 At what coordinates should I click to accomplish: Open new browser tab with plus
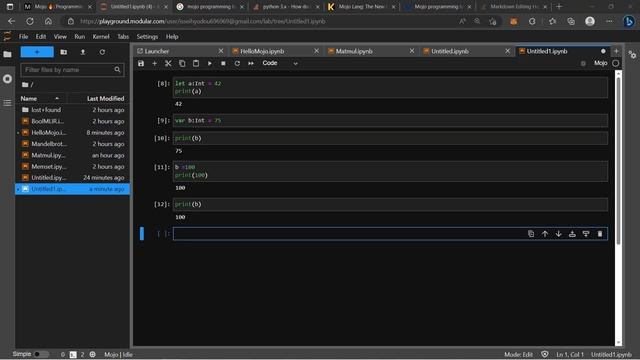pos(559,7)
